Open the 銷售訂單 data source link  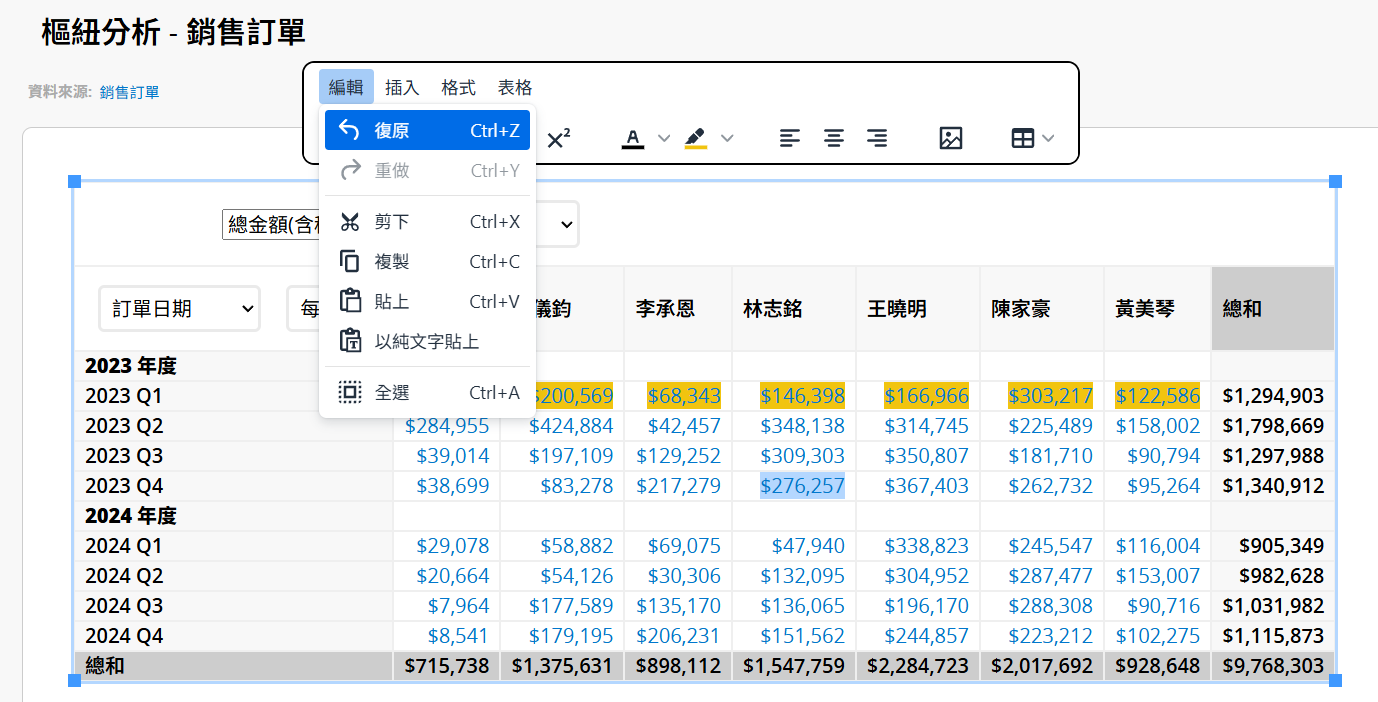pyautogui.click(x=129, y=92)
